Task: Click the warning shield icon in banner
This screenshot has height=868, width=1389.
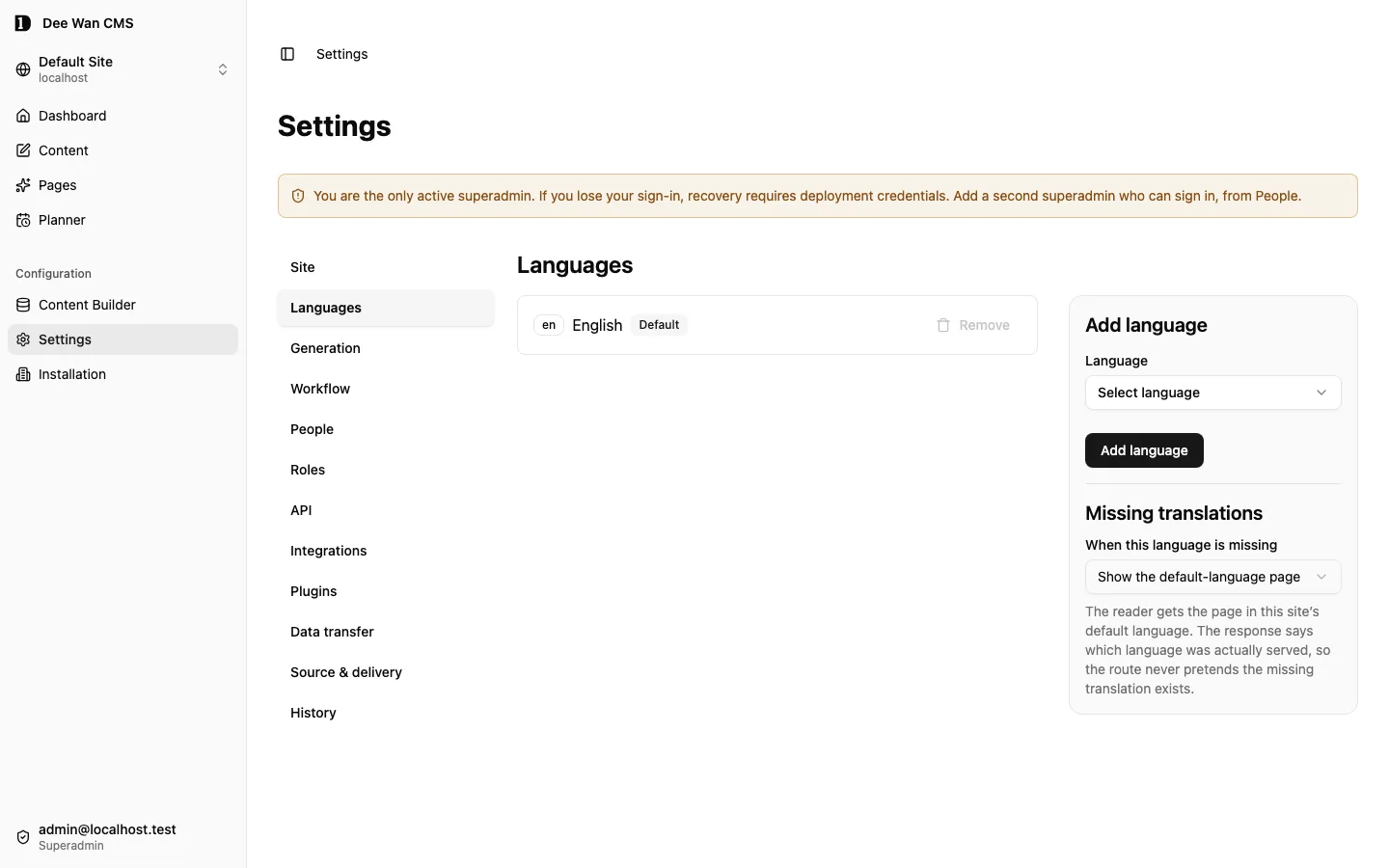Action: pos(298,196)
